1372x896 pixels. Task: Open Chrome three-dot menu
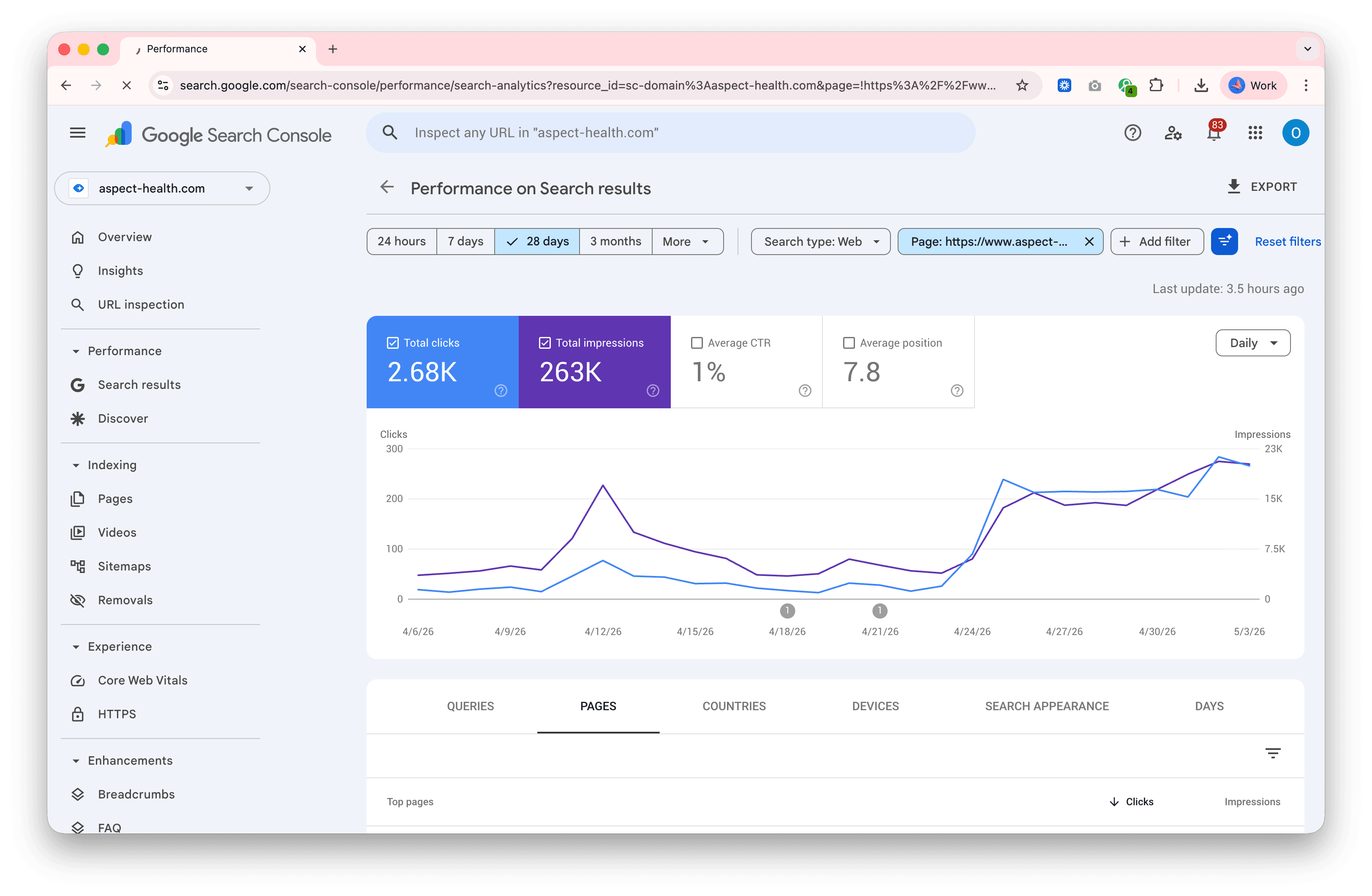tap(1306, 86)
